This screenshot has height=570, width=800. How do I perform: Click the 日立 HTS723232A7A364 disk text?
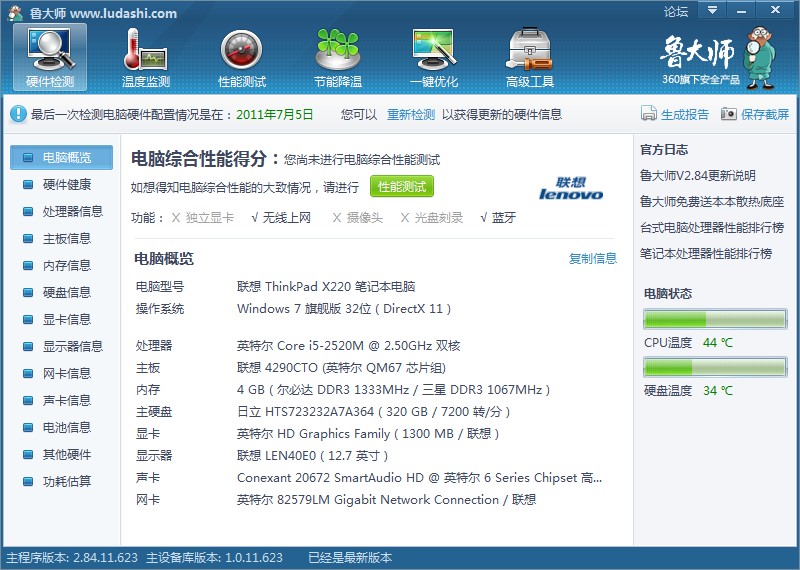373,412
